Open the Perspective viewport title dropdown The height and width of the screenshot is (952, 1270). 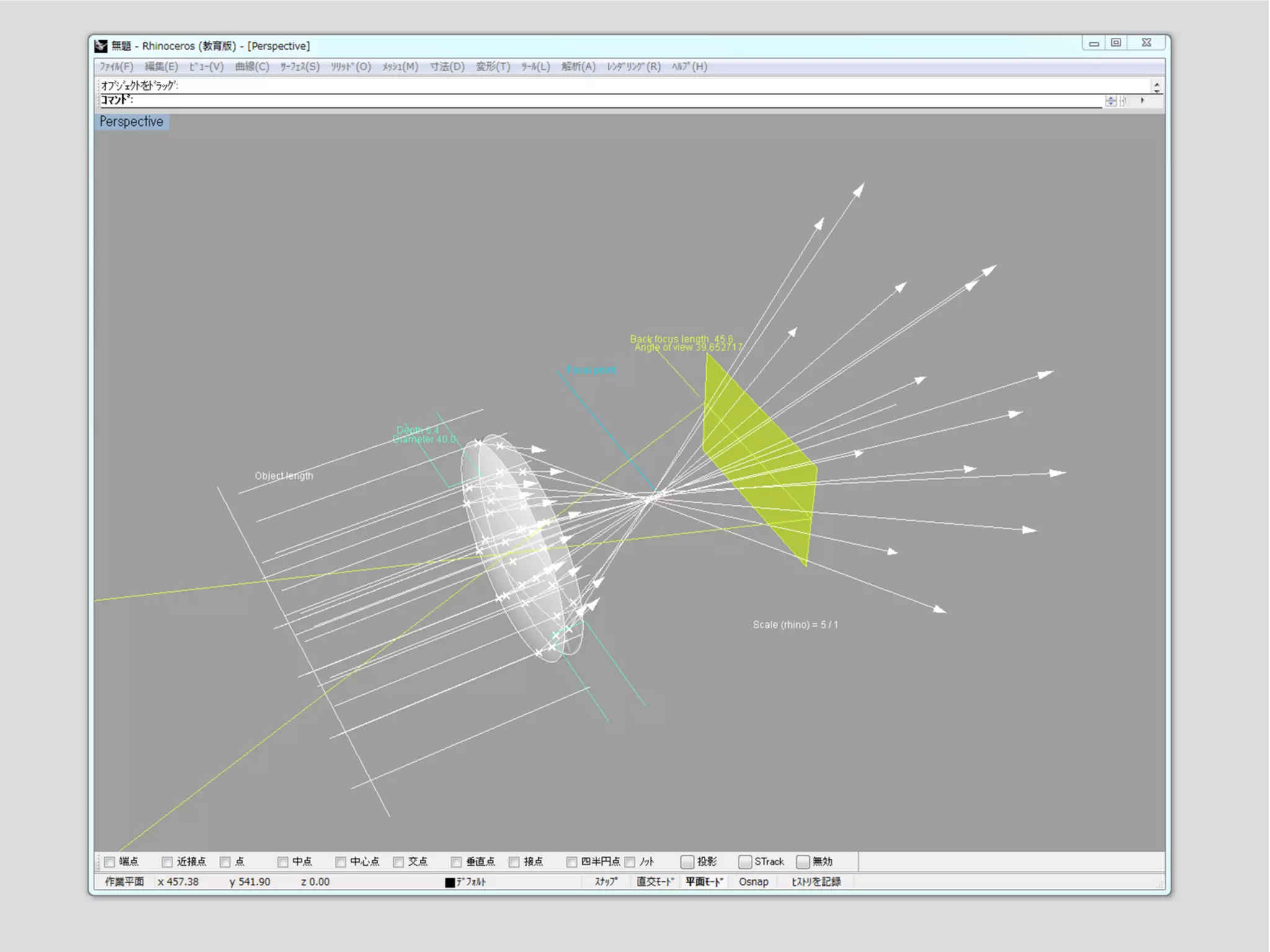click(x=131, y=121)
